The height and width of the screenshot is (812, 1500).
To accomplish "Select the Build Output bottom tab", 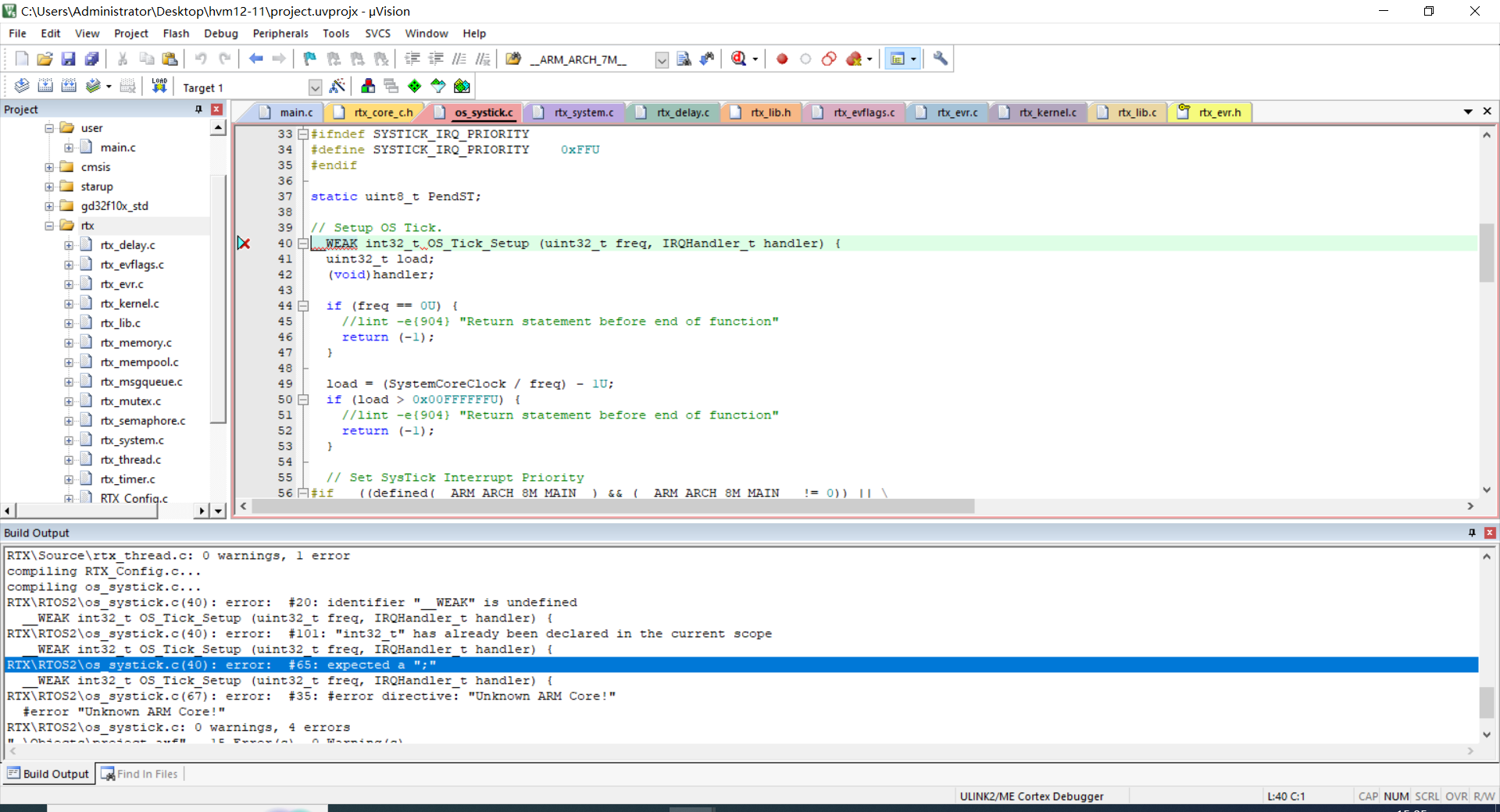I will pyautogui.click(x=48, y=774).
